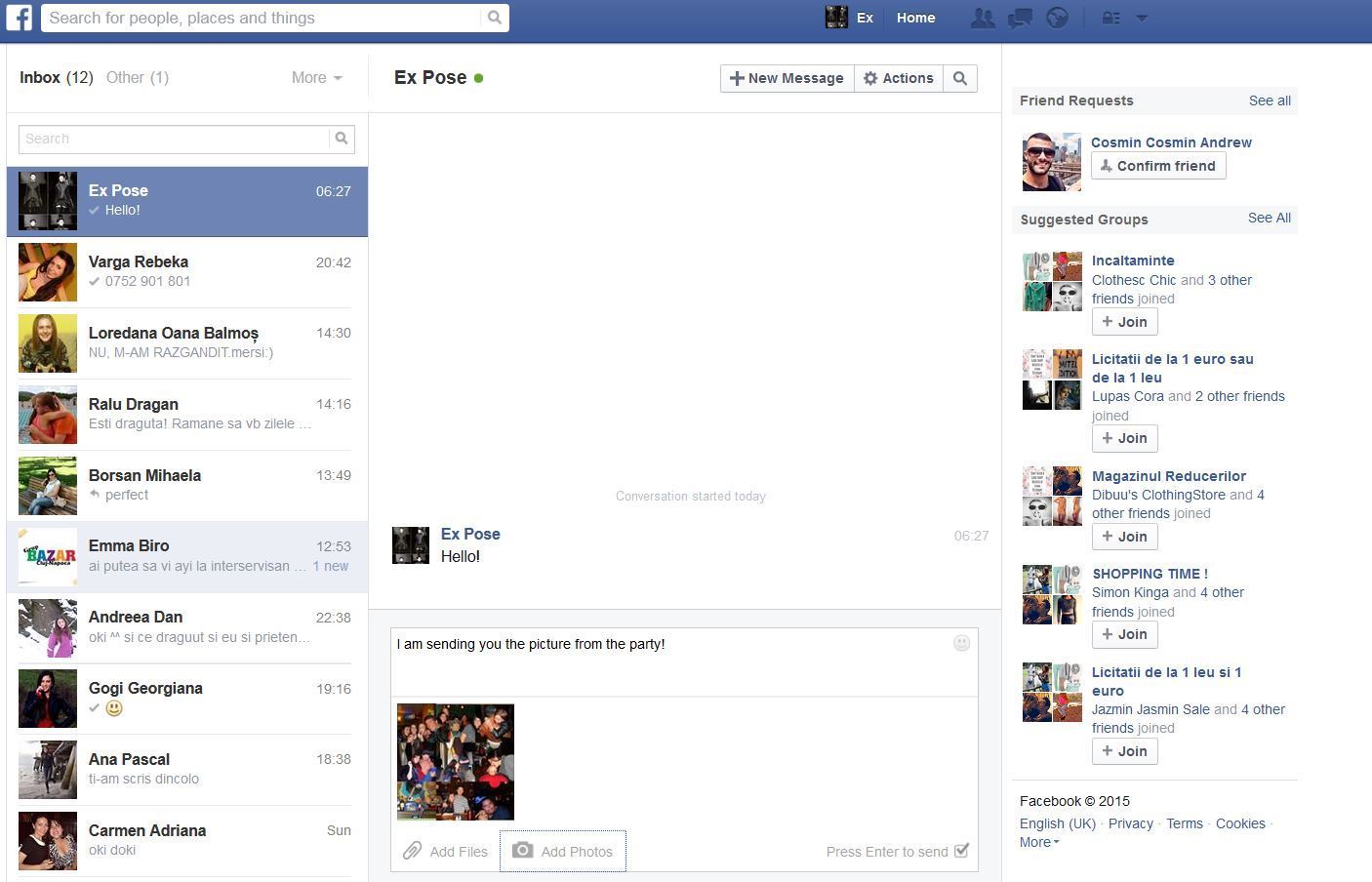Click the Ex Pose conversation title
The image size is (1372, 882).
click(430, 77)
